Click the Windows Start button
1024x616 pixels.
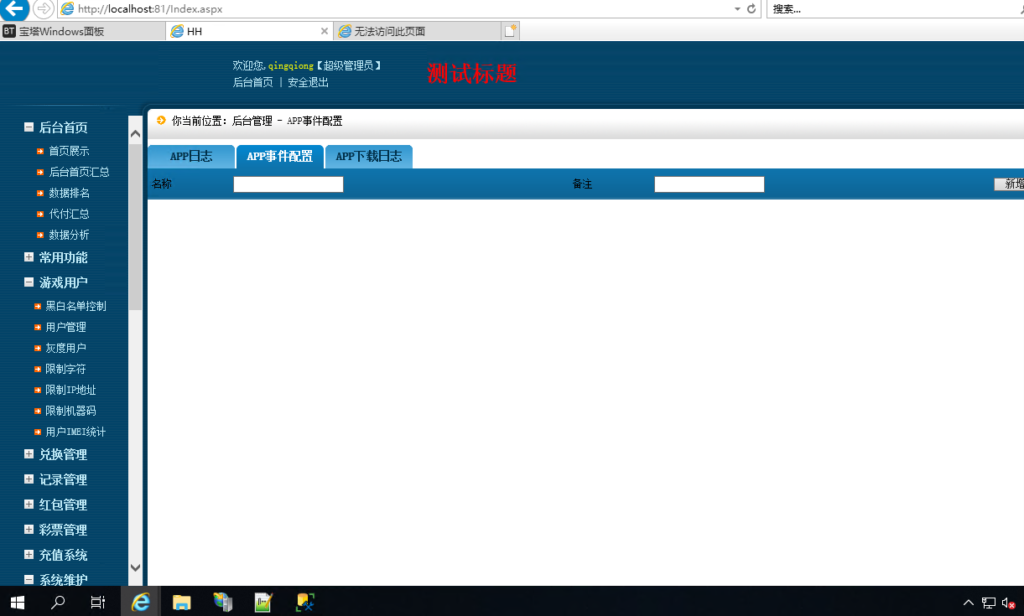[17, 601]
